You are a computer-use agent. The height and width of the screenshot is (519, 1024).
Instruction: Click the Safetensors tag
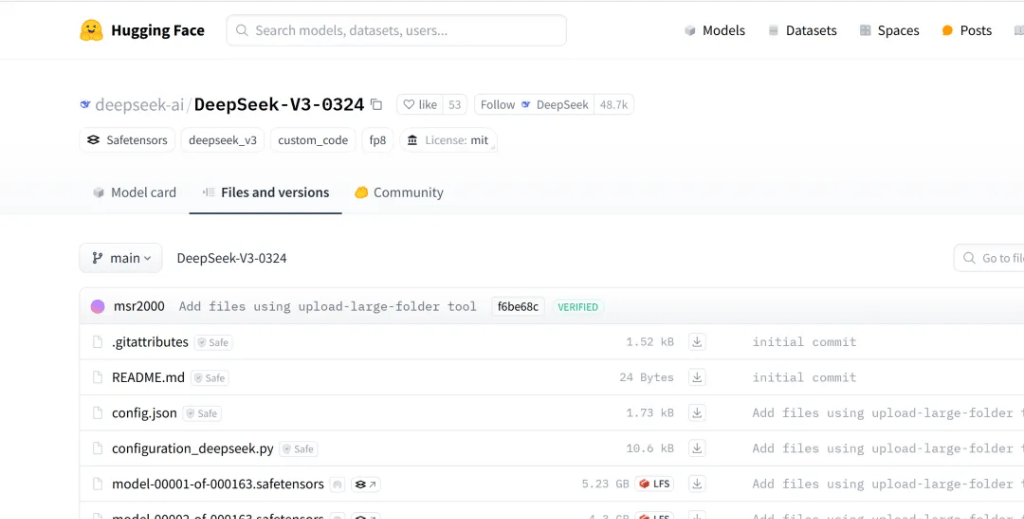pyautogui.click(x=127, y=141)
